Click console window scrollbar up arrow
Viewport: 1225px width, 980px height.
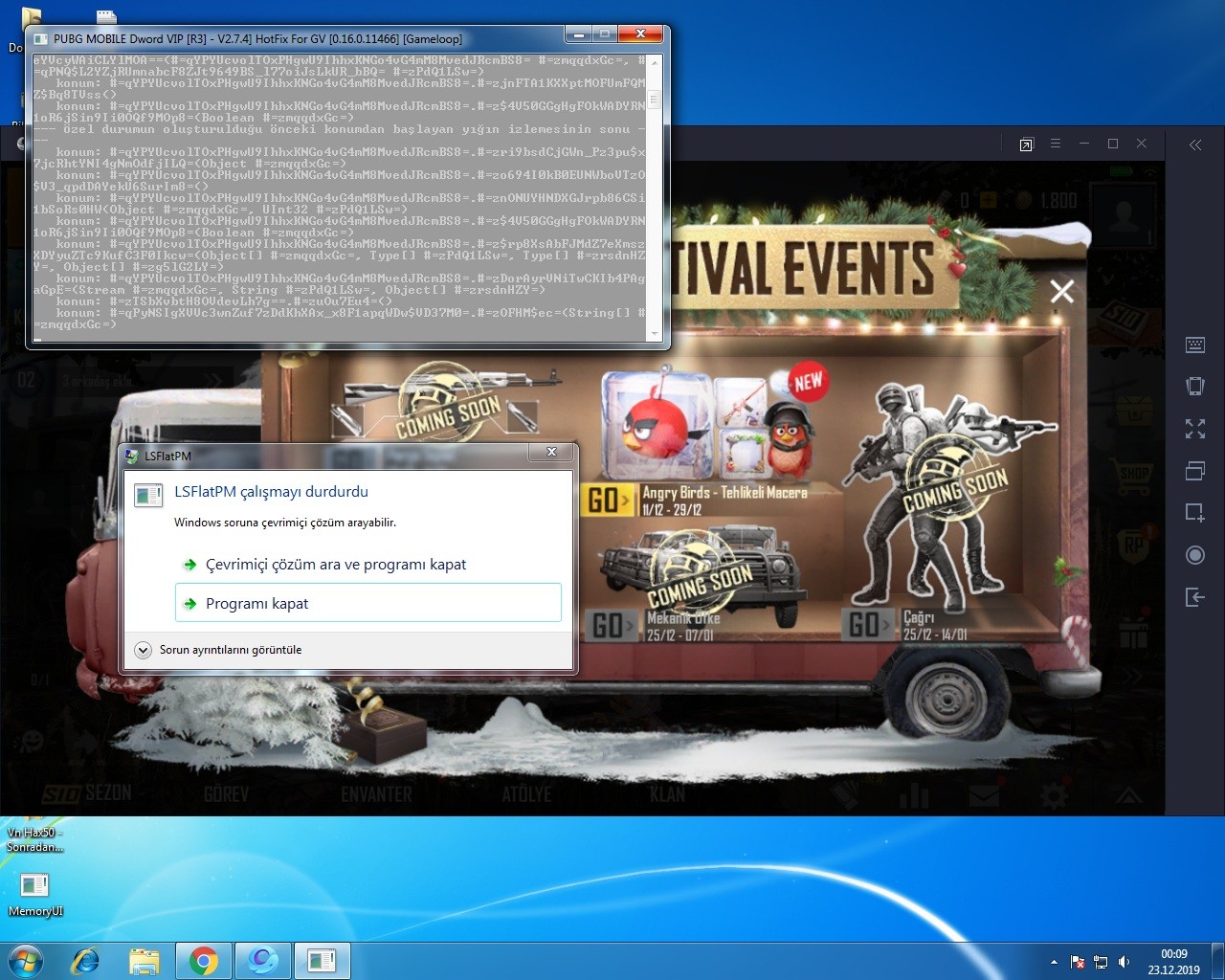[655, 63]
